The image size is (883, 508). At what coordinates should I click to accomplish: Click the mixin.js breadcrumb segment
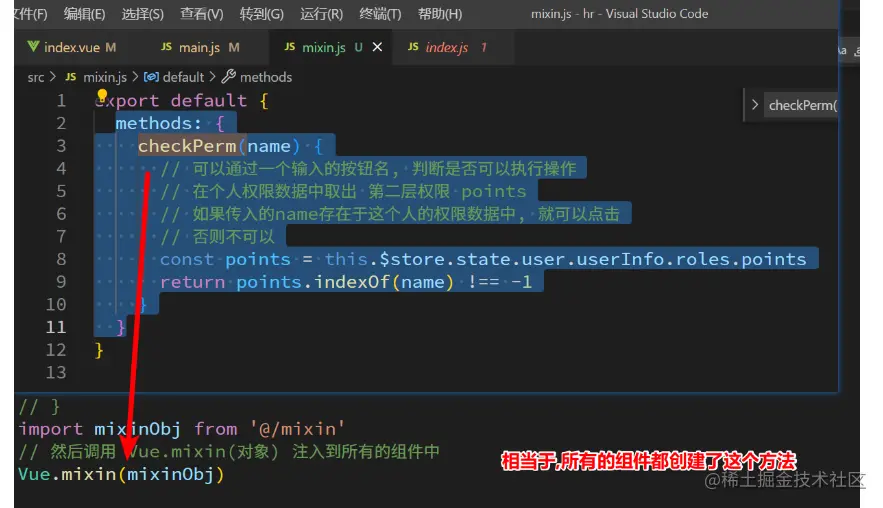click(x=105, y=77)
